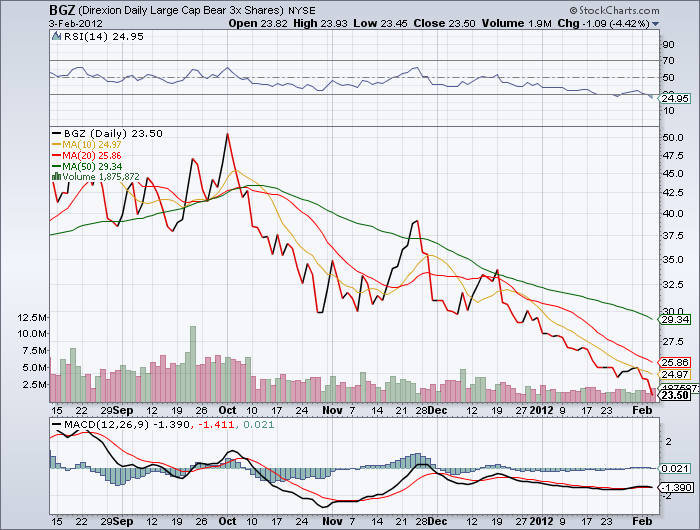Click the date 3-Feb-2012
Image resolution: width=700 pixels, height=530 pixels.
pyautogui.click(x=75, y=24)
